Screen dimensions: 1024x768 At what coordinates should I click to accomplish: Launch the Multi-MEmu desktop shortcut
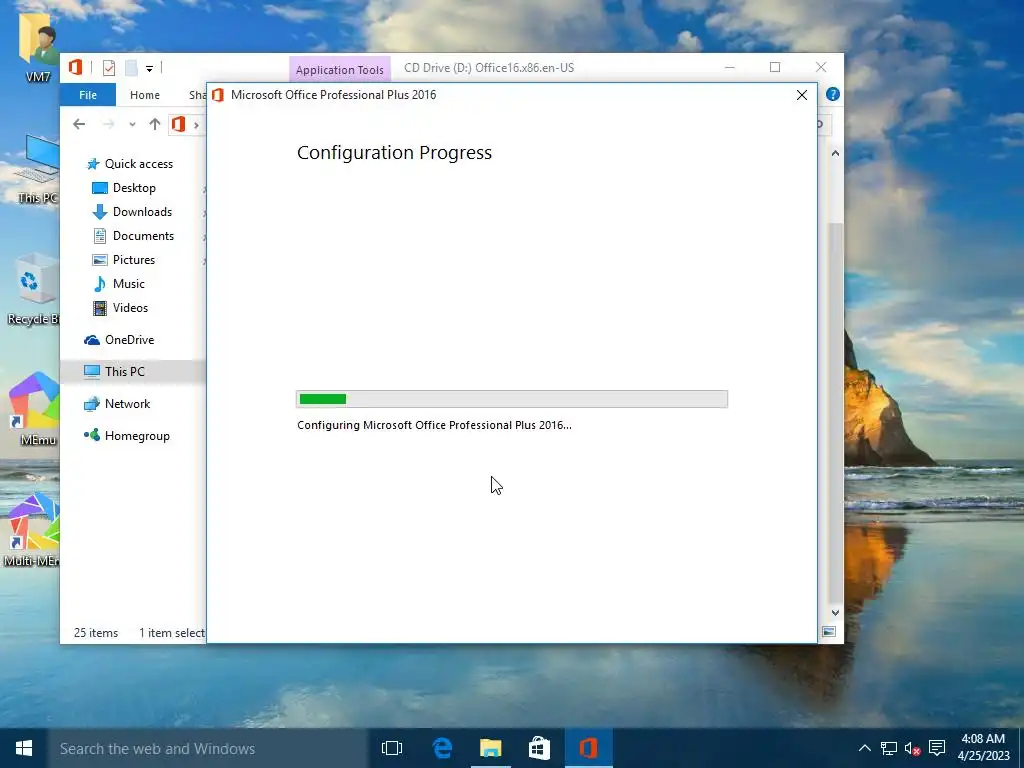[x=33, y=530]
